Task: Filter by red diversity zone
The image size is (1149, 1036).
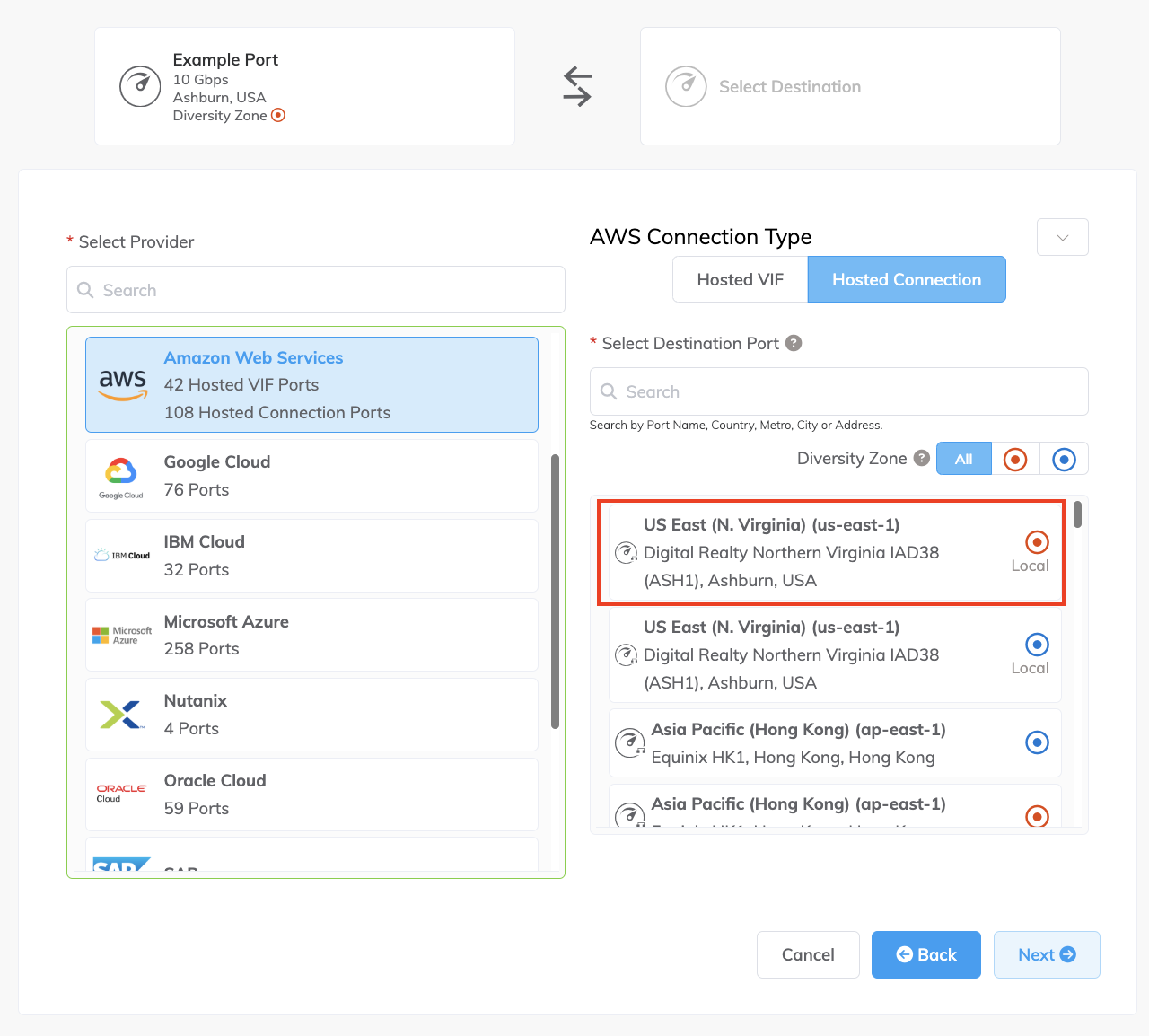Action: point(1015,459)
